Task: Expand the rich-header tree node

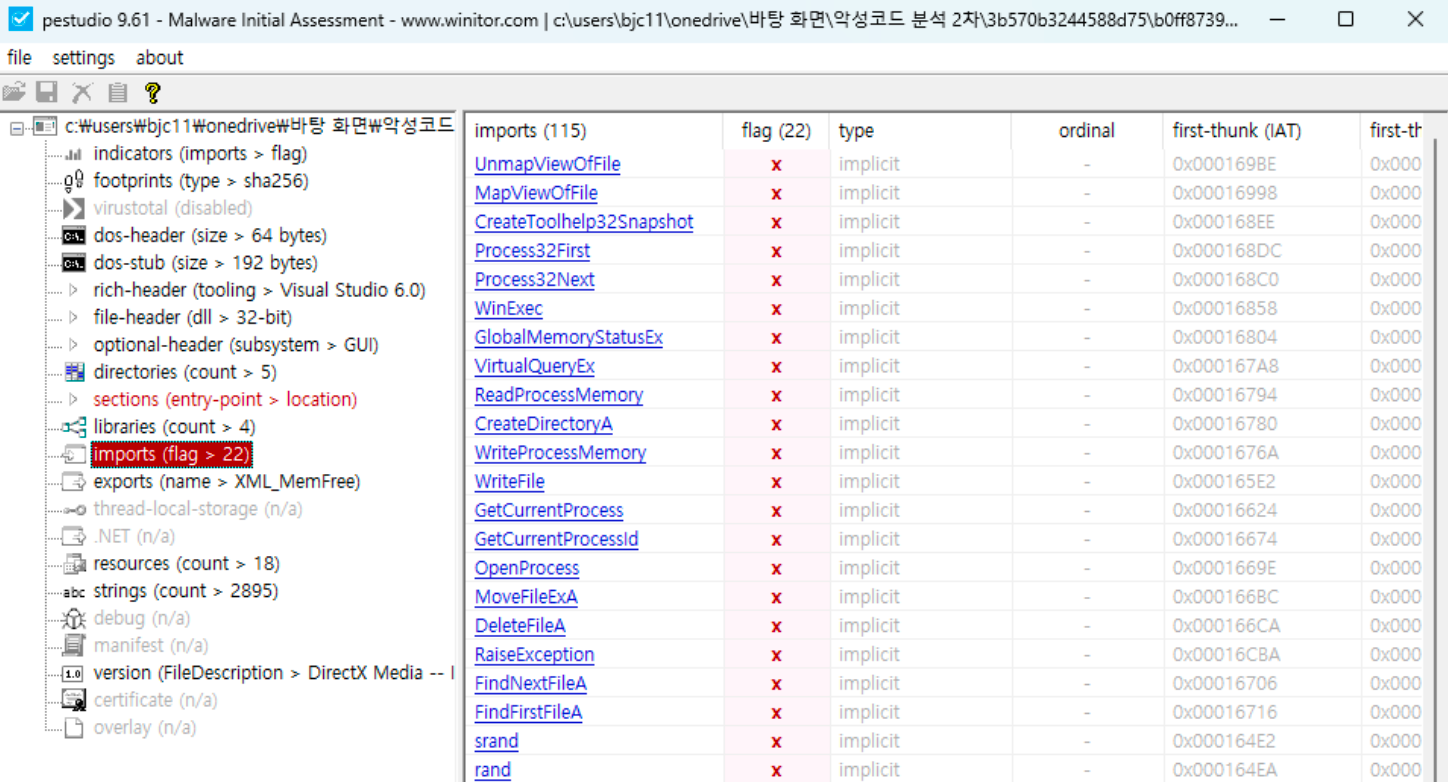Action: coord(73,290)
